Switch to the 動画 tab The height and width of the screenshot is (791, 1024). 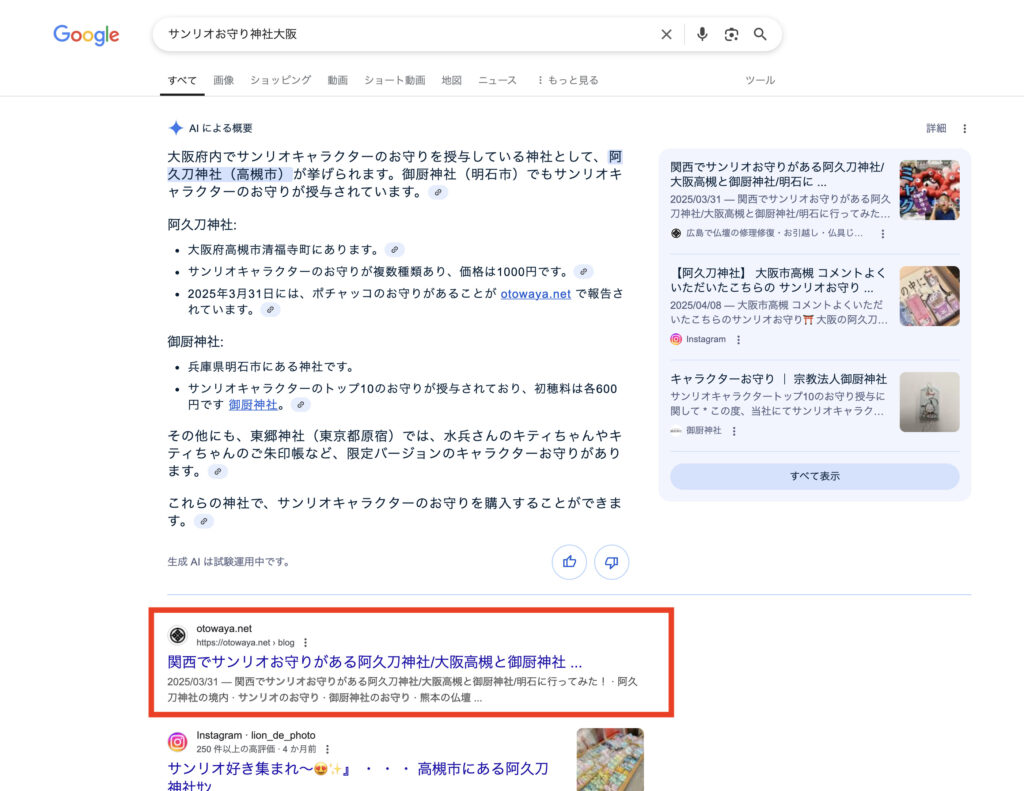338,80
